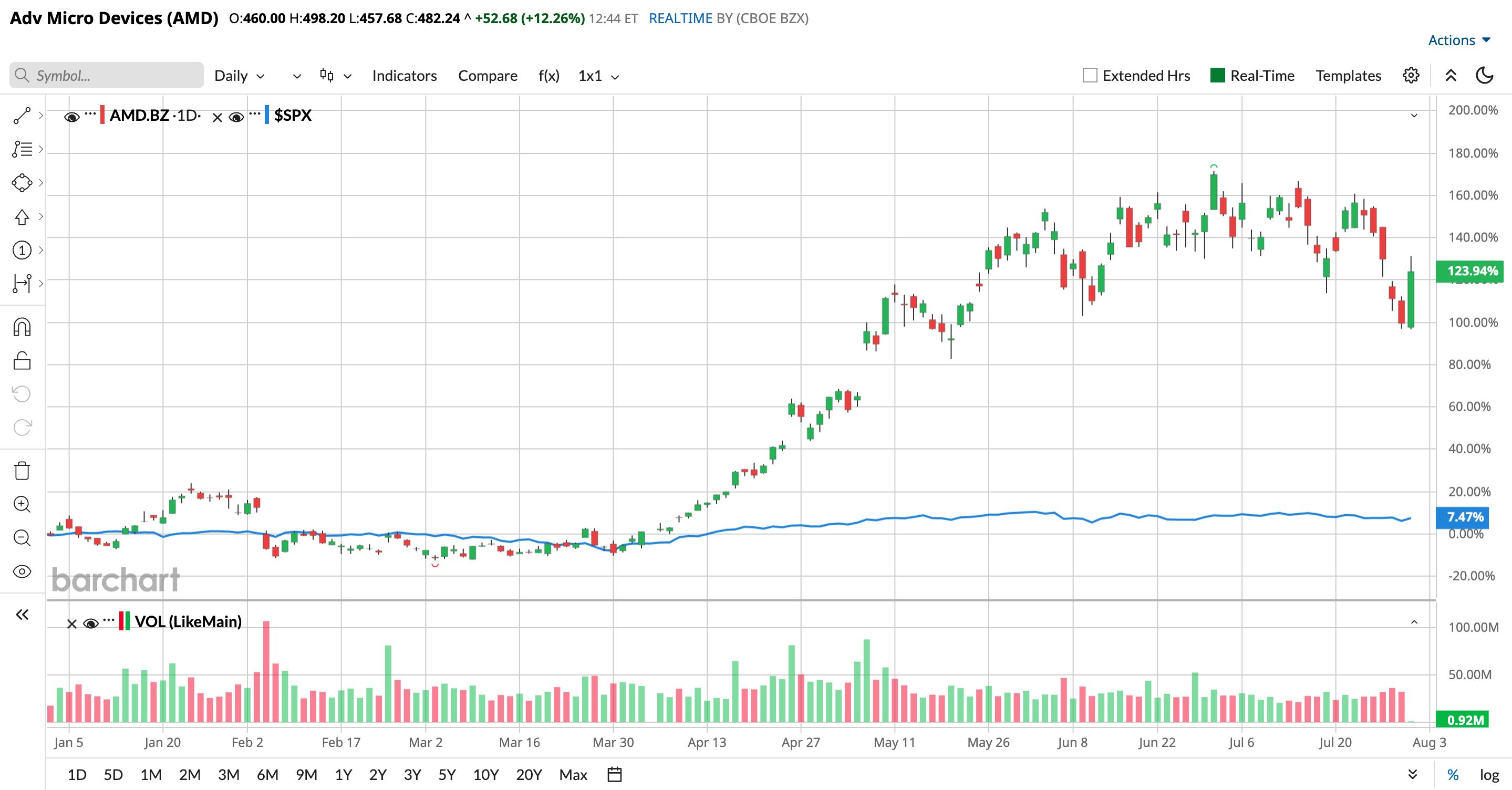Select the trend line drawing tool
Image resolution: width=1512 pixels, height=790 pixels.
[22, 116]
